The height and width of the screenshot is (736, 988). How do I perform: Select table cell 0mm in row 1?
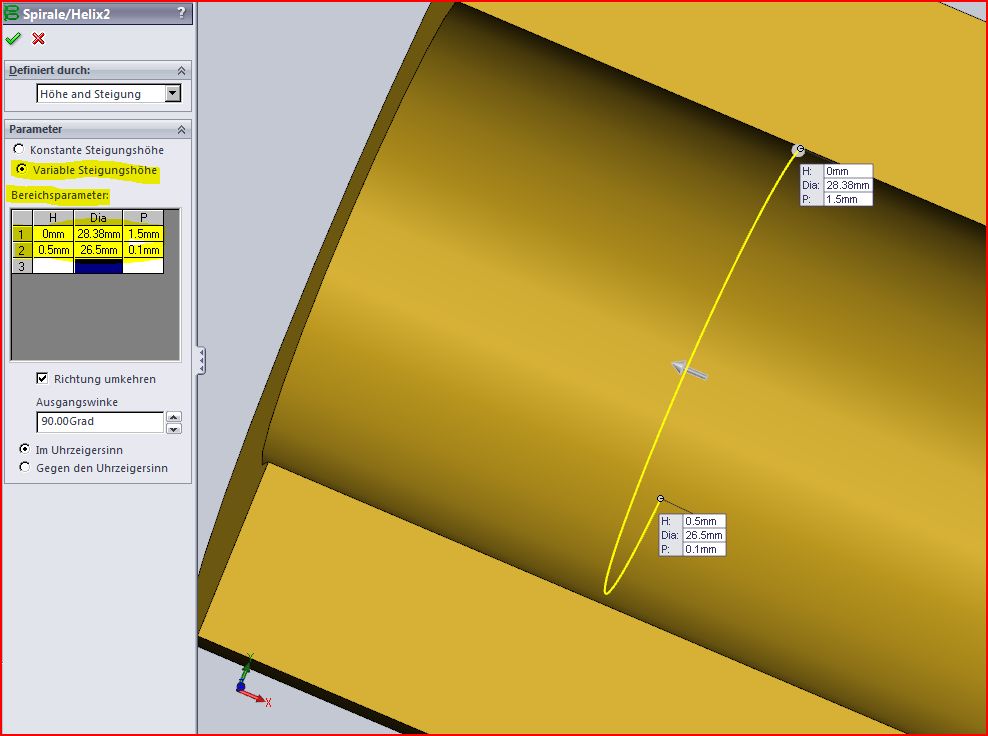point(53,234)
